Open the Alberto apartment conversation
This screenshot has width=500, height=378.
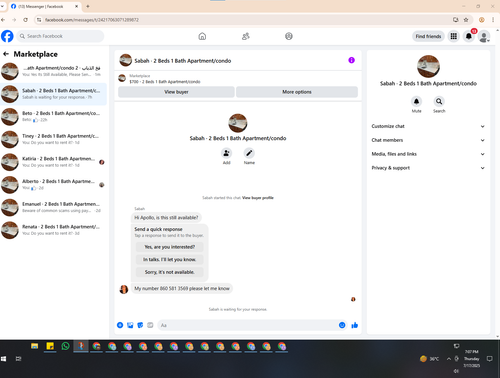tap(53, 184)
